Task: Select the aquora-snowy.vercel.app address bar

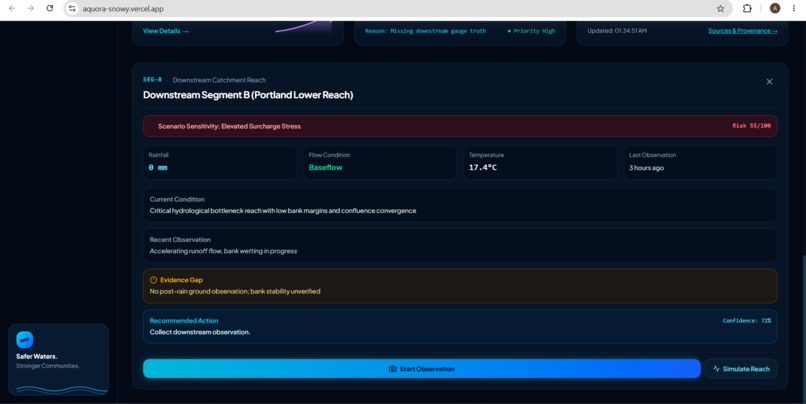Action: point(396,9)
